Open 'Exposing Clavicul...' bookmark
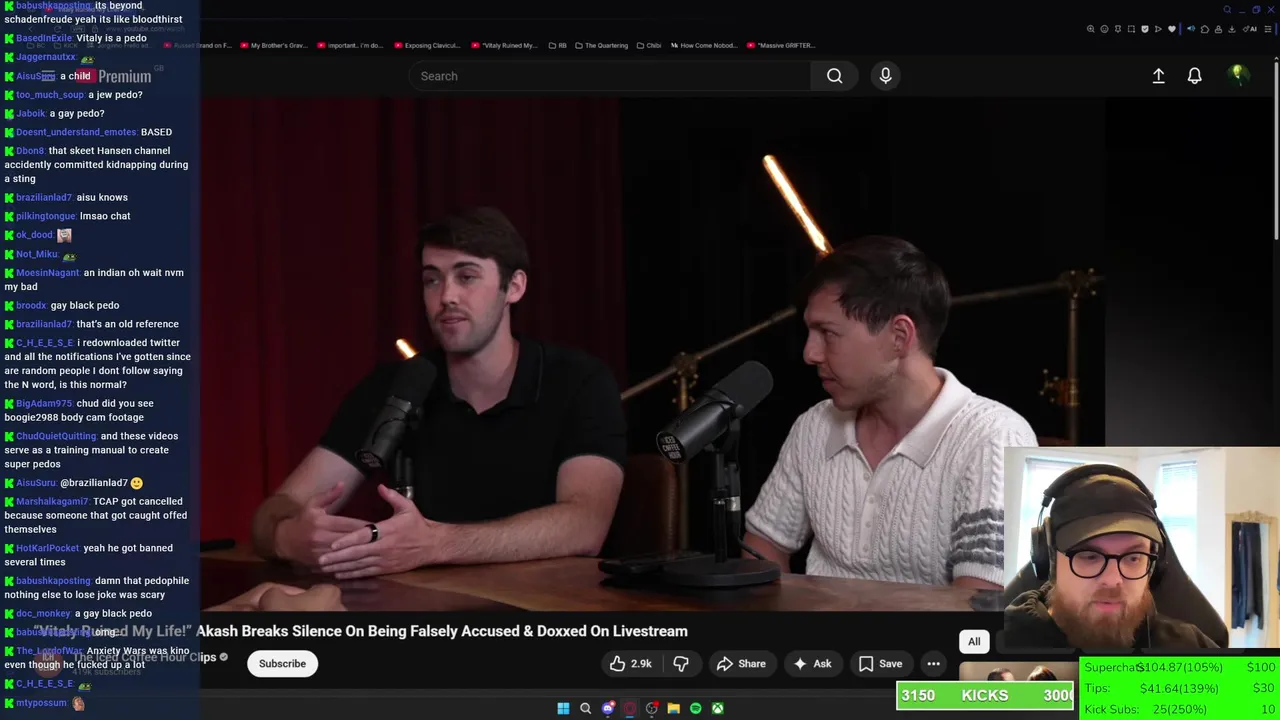 click(428, 45)
